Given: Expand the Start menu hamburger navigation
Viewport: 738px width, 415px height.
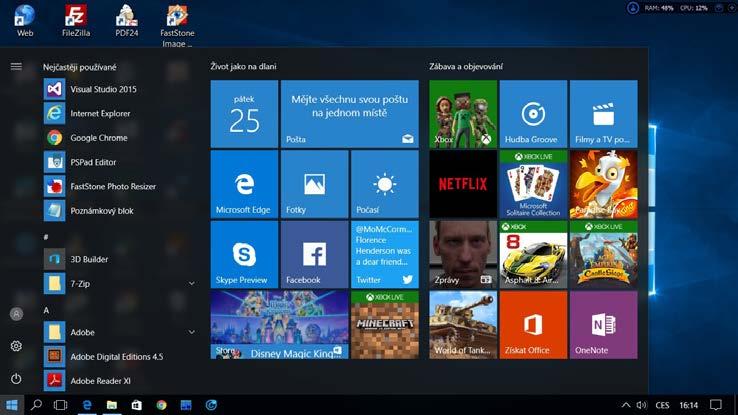Looking at the screenshot, I should [x=16, y=67].
